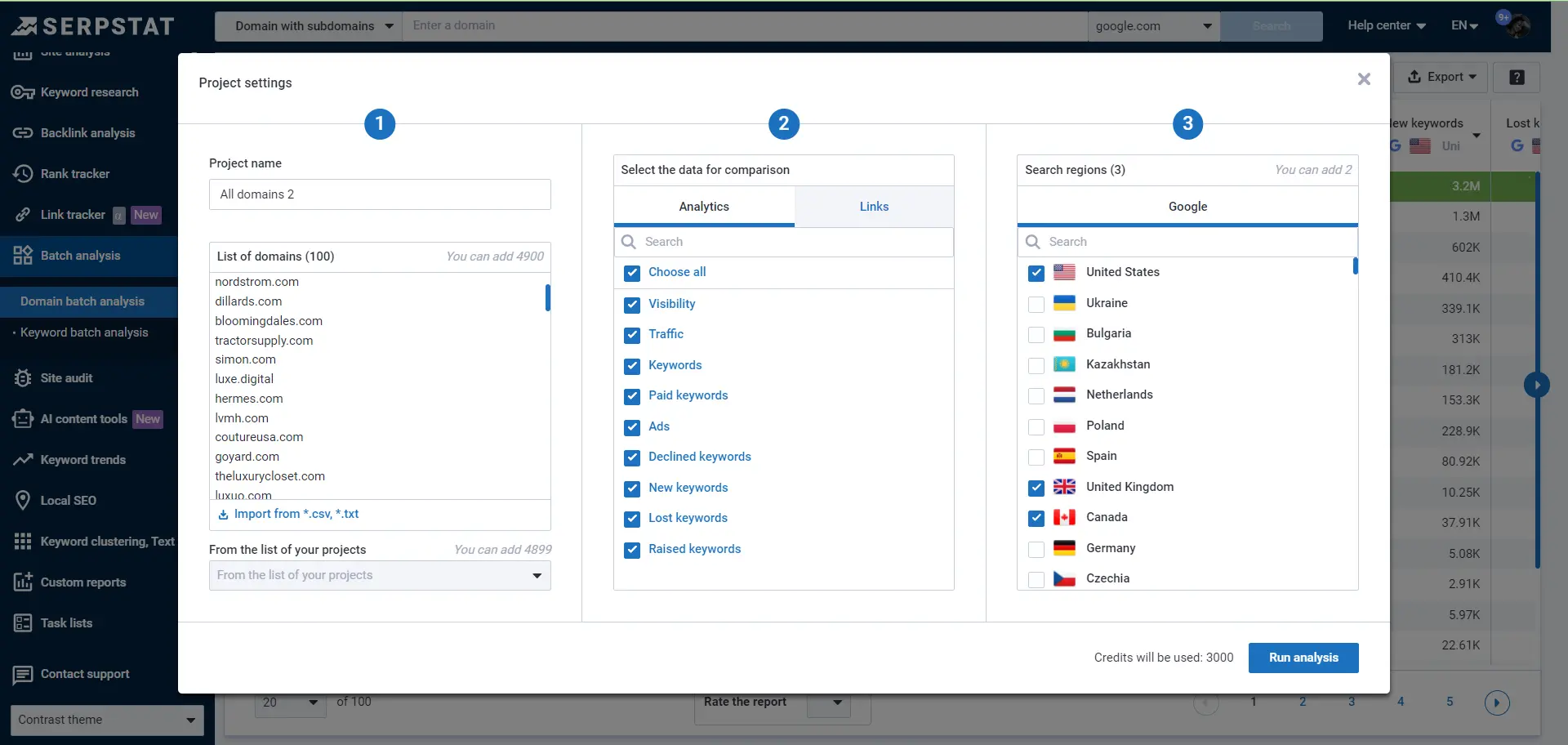Screen dimensions: 1568x745
Task: Open Backlink analysis chain icon
Action: pos(23,133)
